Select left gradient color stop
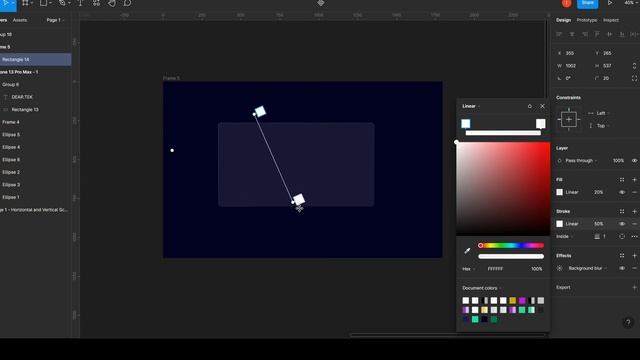Screen dimensions: 640x360 coord(466,124)
